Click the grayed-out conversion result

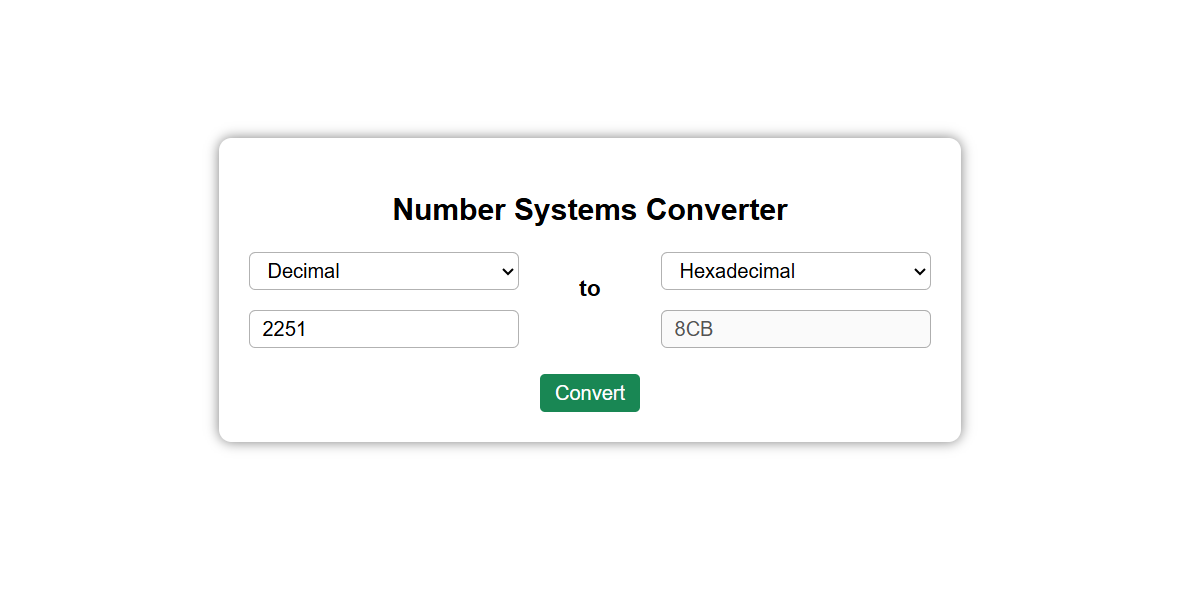coord(795,328)
